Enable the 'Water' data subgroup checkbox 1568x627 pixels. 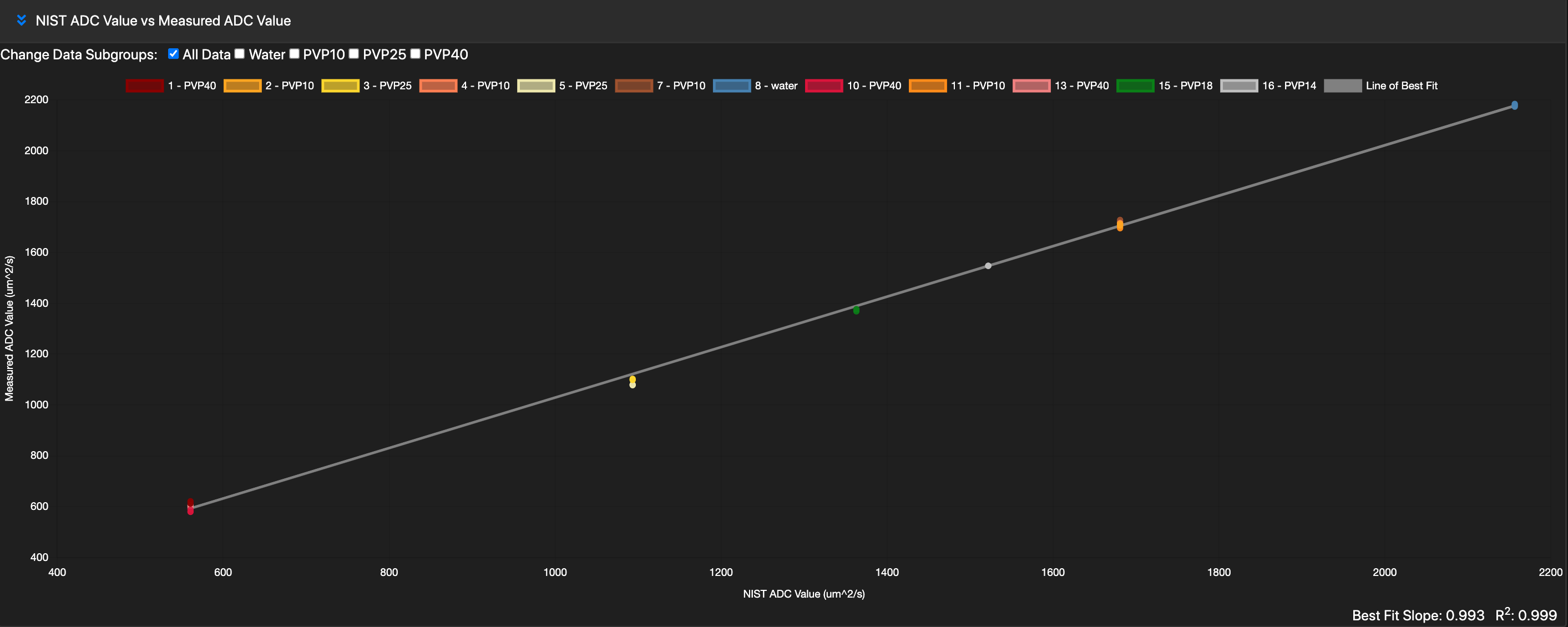pyautogui.click(x=239, y=54)
